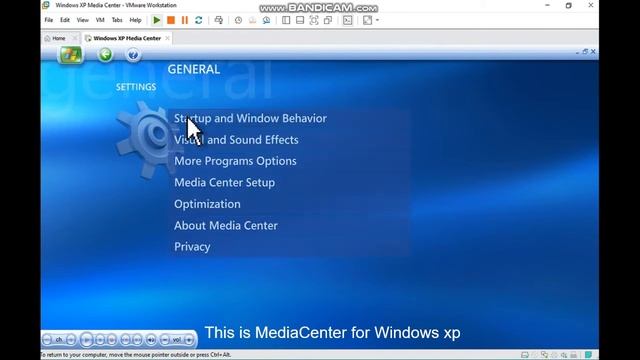Click the Stretch Guest display icon
Screen dimensions: 640x360
click(367, 20)
